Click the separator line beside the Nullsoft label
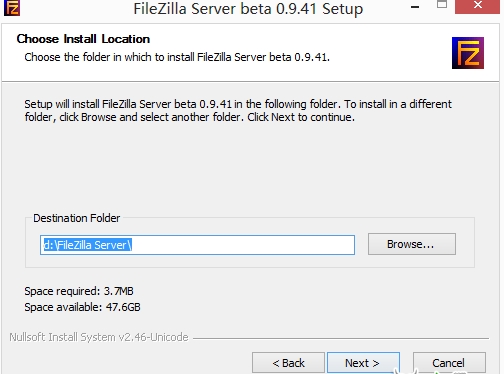 click(341, 338)
